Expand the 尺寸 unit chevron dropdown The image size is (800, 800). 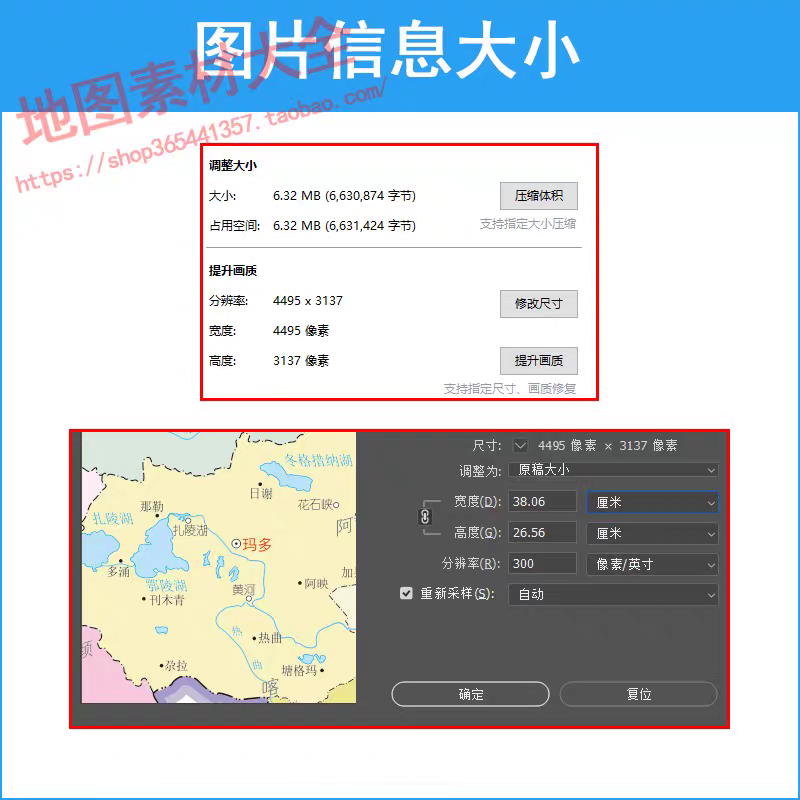coord(520,445)
